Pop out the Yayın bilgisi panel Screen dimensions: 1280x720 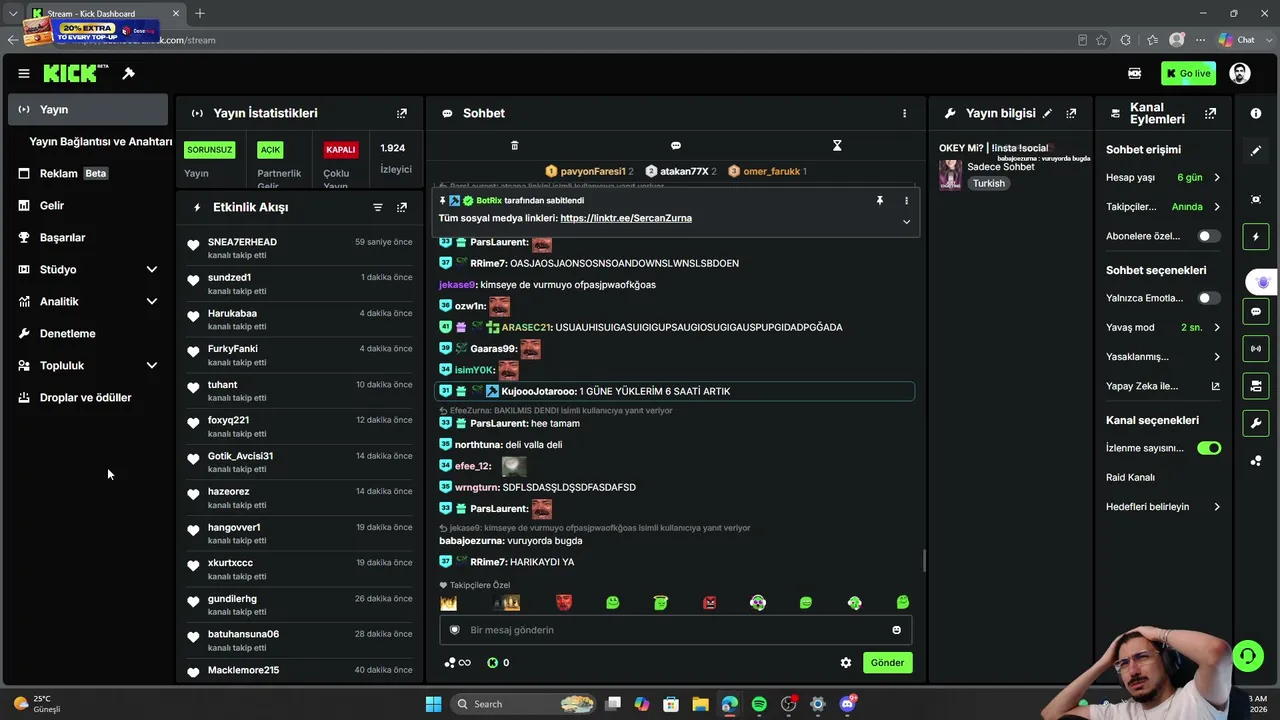point(1071,113)
